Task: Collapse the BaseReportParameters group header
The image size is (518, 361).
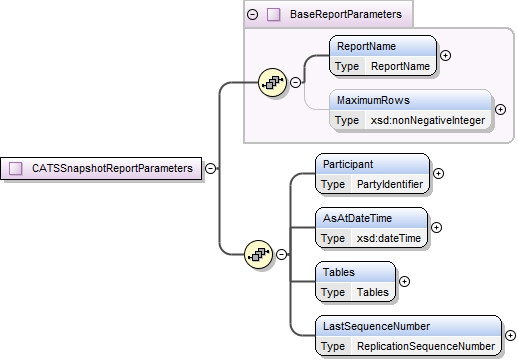Action: (x=253, y=14)
